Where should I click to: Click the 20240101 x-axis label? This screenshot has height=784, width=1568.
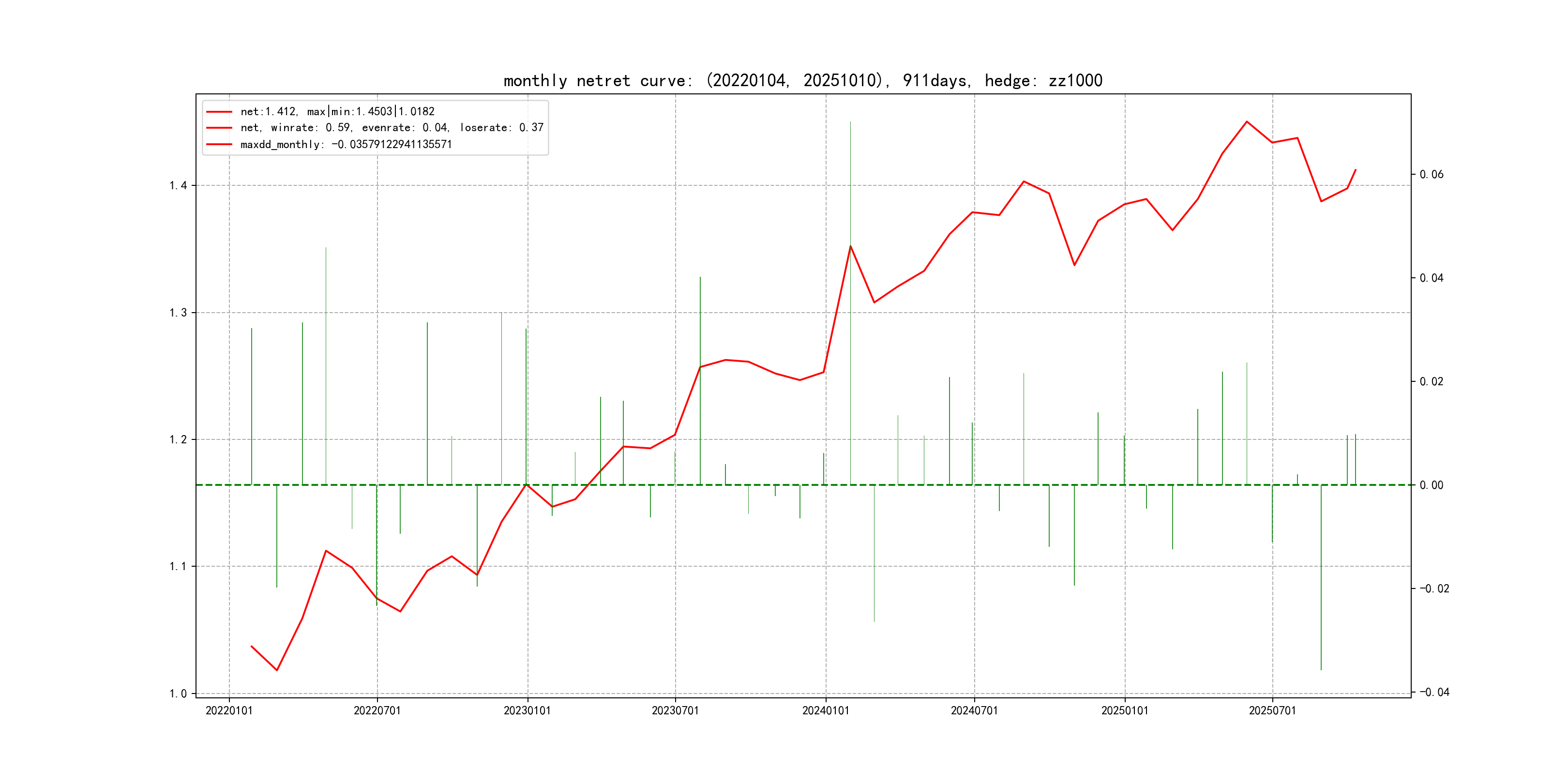point(826,710)
